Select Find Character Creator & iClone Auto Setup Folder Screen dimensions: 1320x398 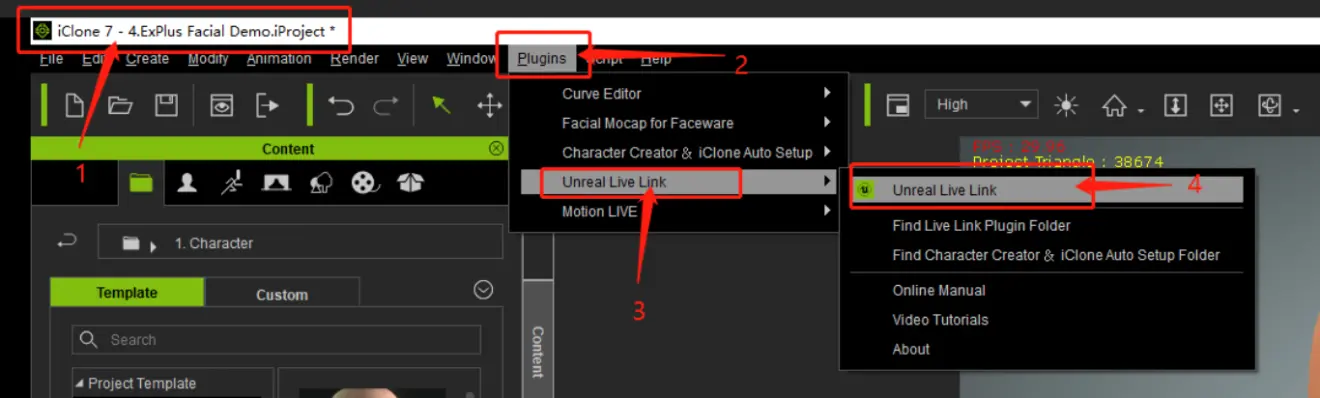[x=1056, y=255]
